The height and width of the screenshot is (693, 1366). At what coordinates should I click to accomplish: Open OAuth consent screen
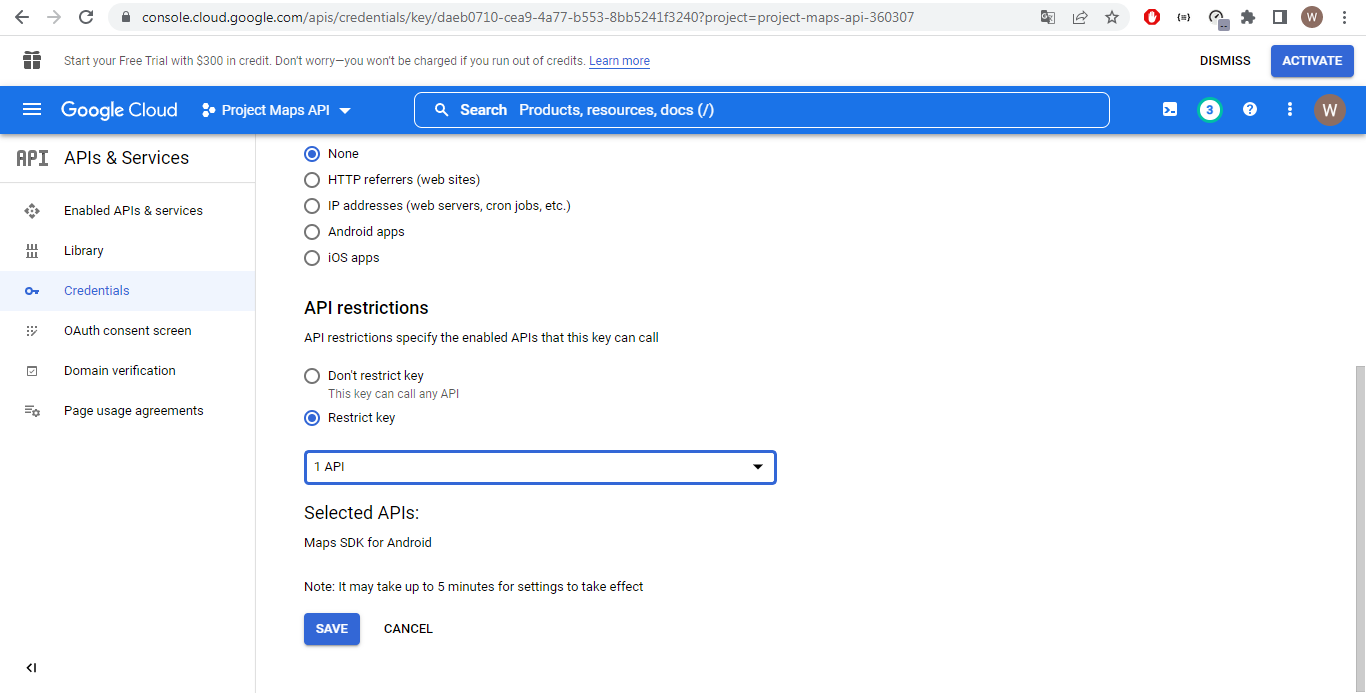[x=128, y=331]
